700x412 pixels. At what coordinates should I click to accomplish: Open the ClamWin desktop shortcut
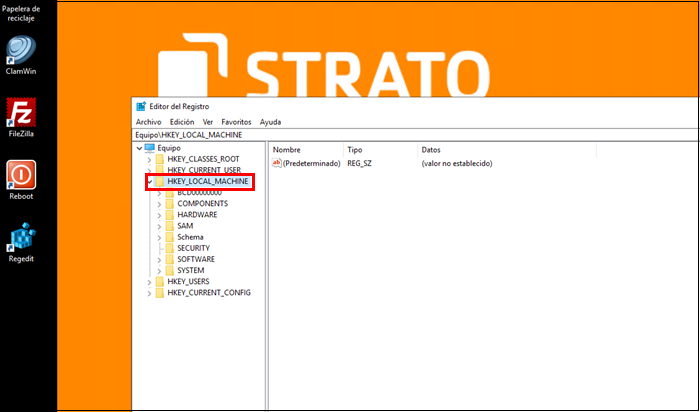[21, 54]
